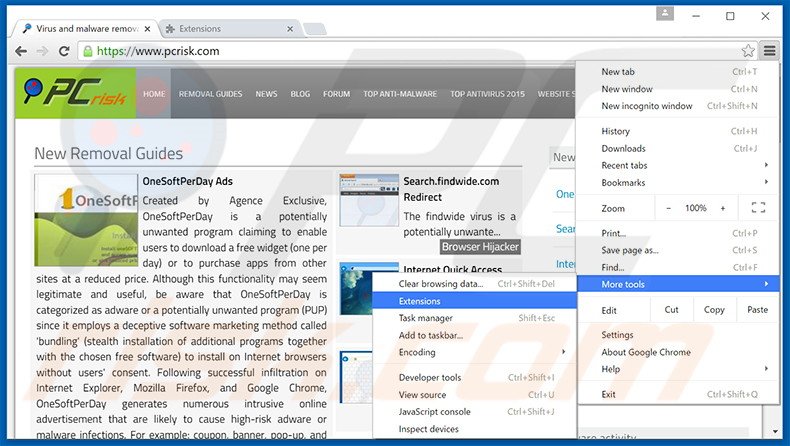Open the NEWS nav link
The image size is (790, 446).
click(x=266, y=94)
